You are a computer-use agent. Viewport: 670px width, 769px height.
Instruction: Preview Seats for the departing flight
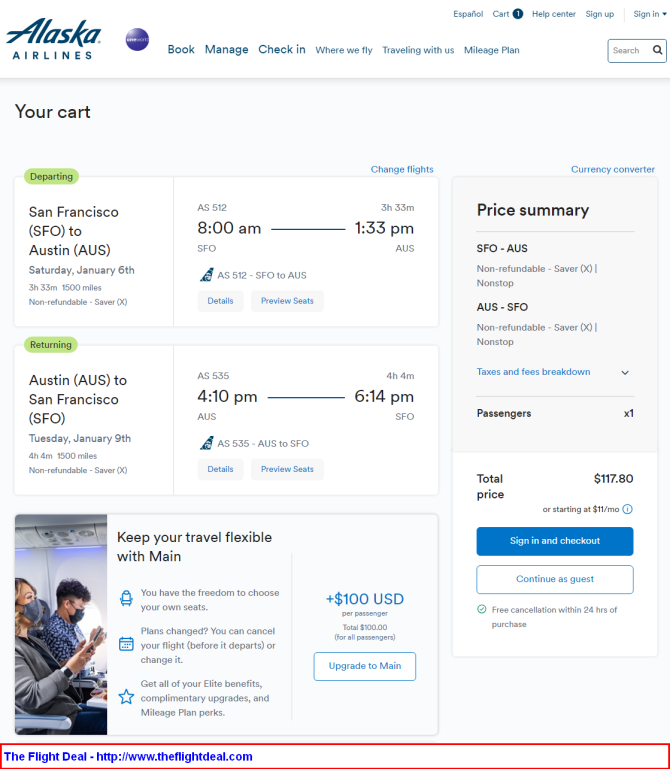(287, 301)
